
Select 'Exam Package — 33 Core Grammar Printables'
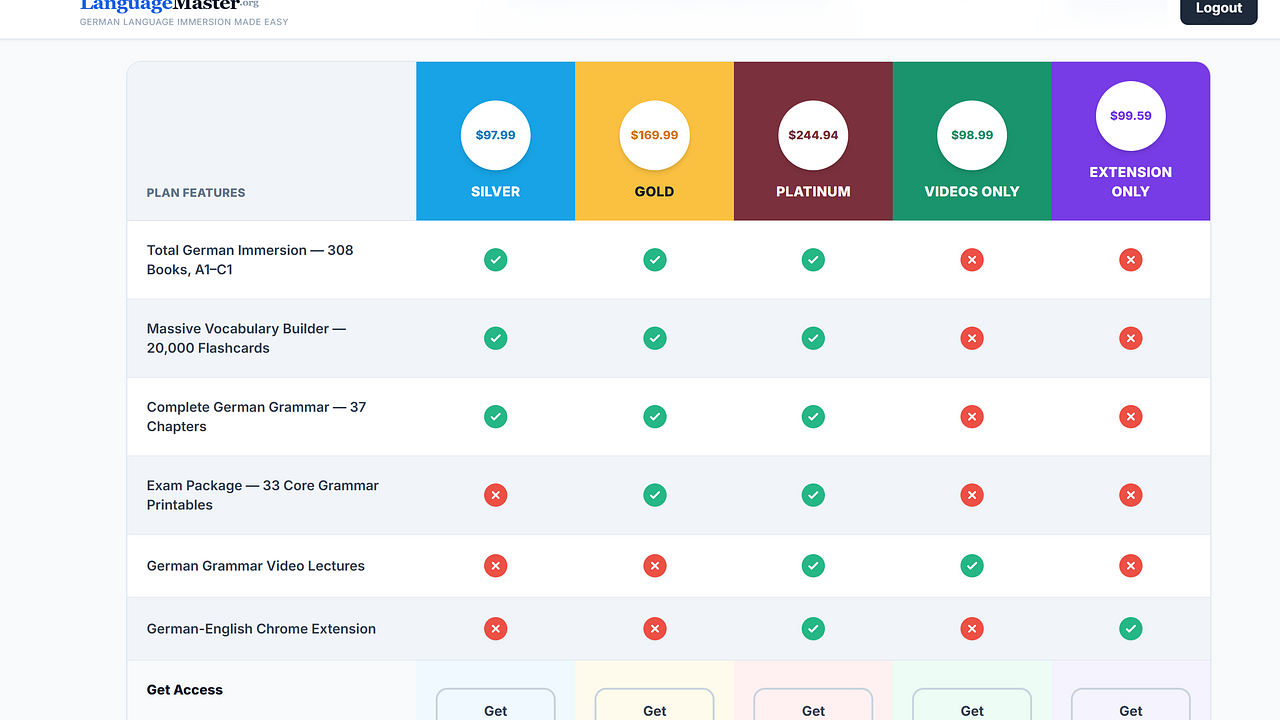[263, 495]
